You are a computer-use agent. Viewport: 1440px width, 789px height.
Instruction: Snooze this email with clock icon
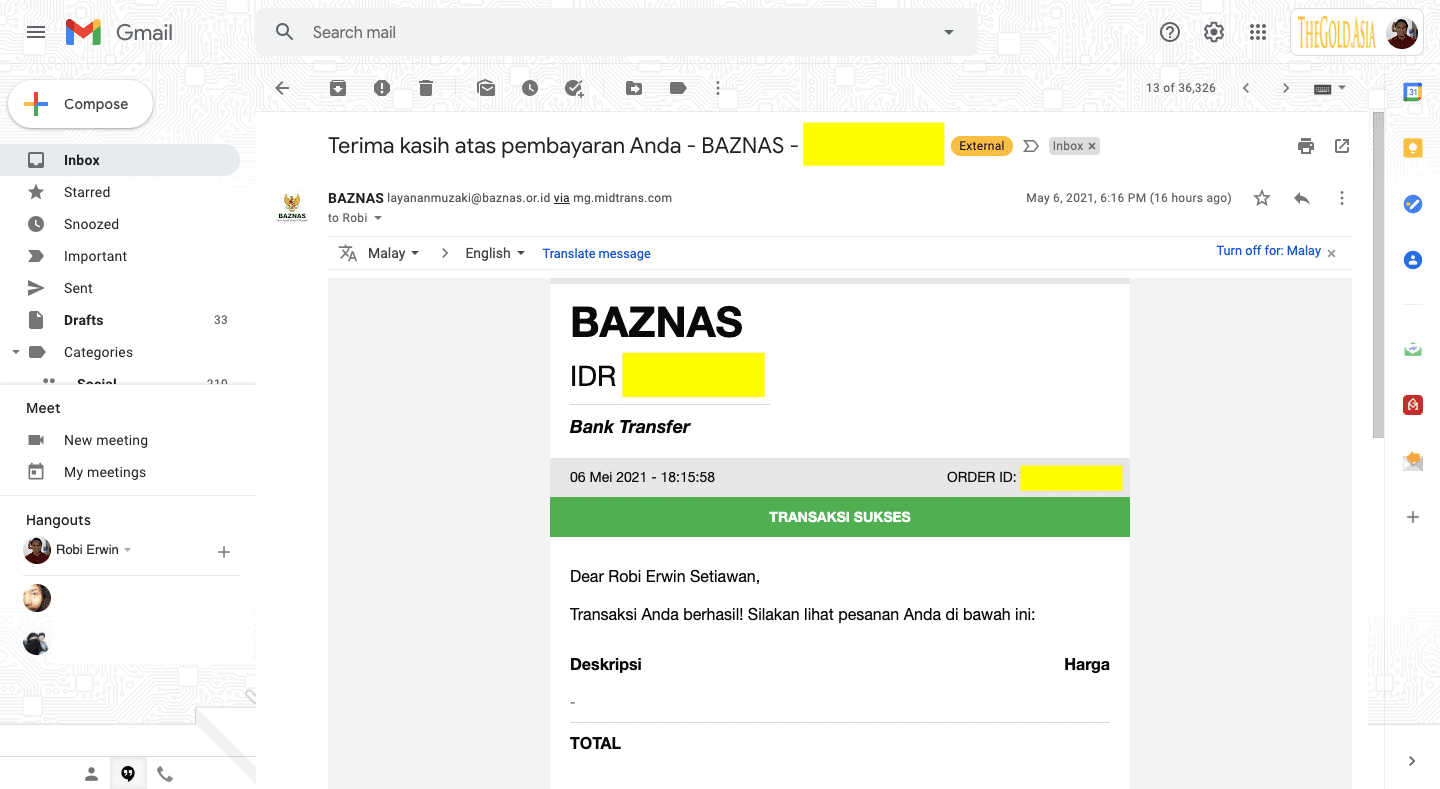(x=530, y=88)
